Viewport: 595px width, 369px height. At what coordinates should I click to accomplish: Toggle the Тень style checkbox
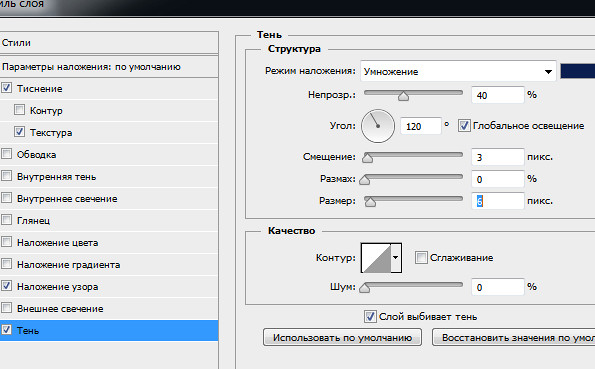(6, 330)
